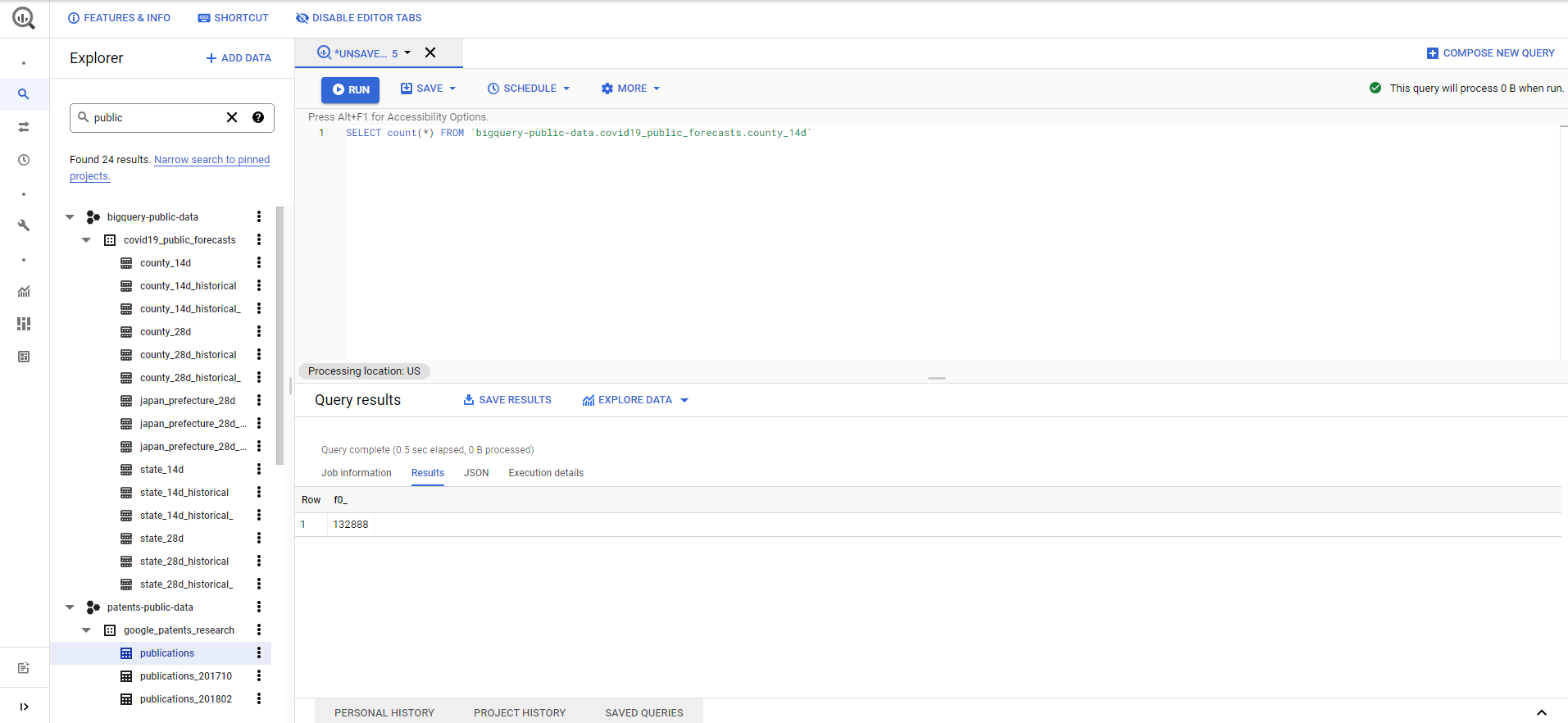Open actions menu for japan_prefecture_28d table
Screen dimensions: 1568x723
[x=259, y=400]
